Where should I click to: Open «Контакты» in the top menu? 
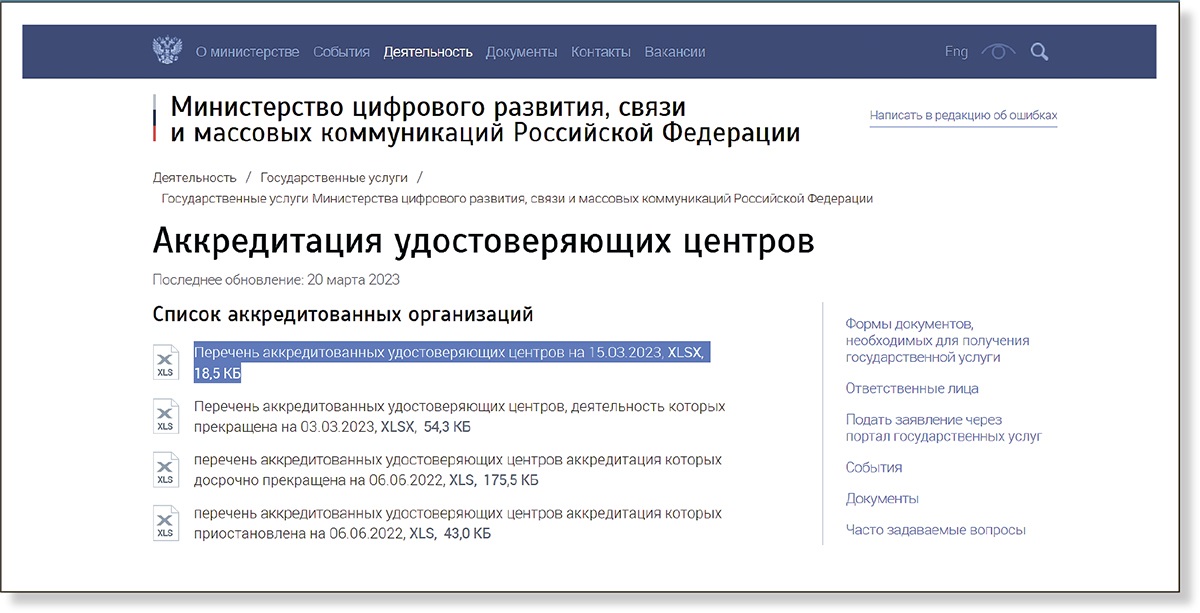(x=600, y=52)
